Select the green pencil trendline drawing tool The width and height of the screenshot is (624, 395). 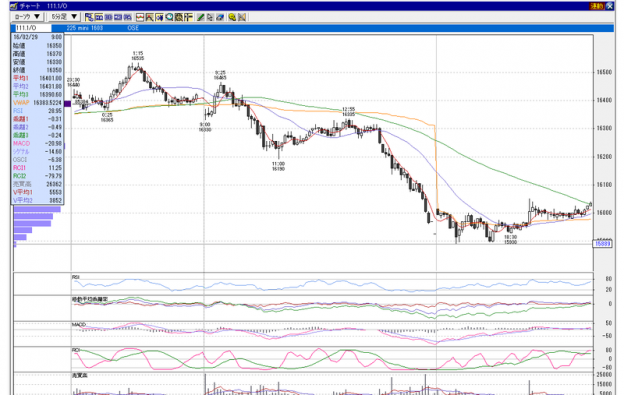click(200, 17)
